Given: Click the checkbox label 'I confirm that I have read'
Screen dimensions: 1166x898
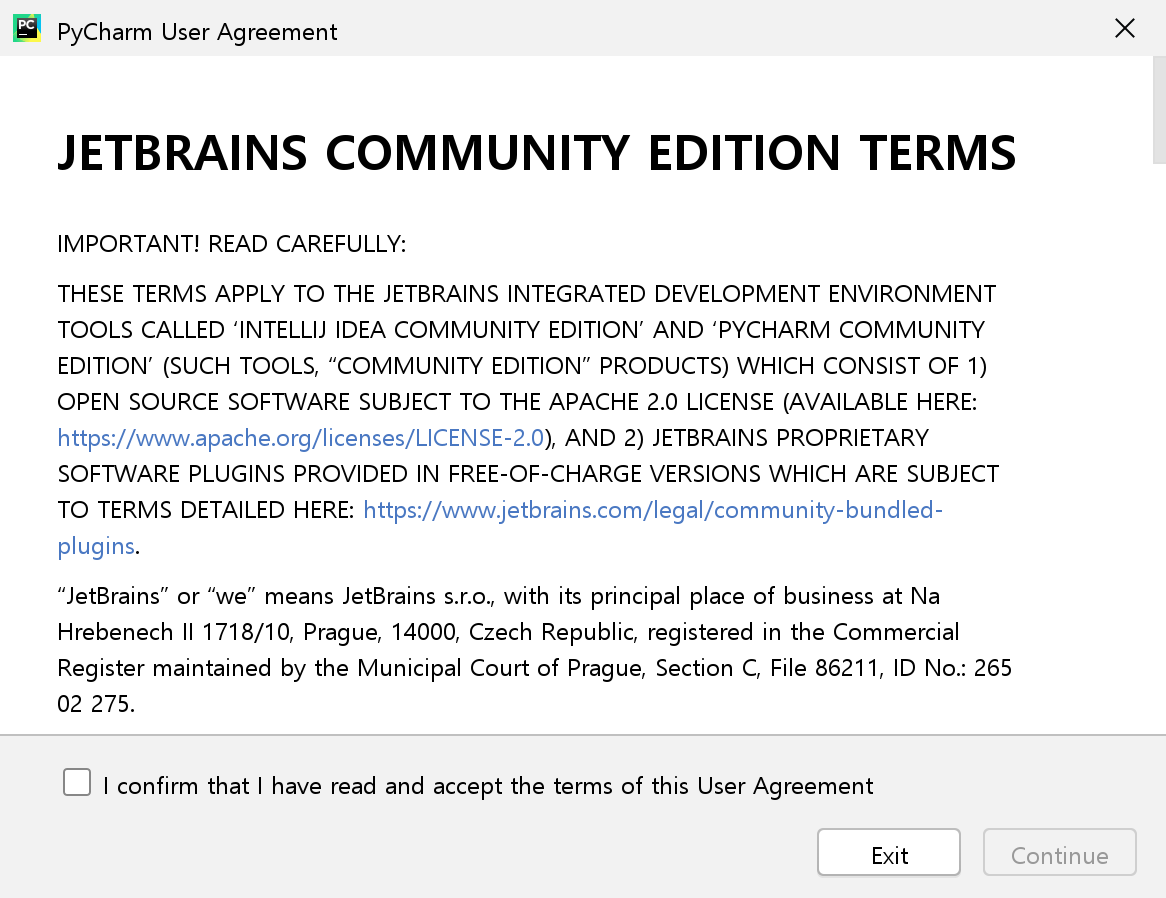Looking at the screenshot, I should pyautogui.click(x=488, y=786).
